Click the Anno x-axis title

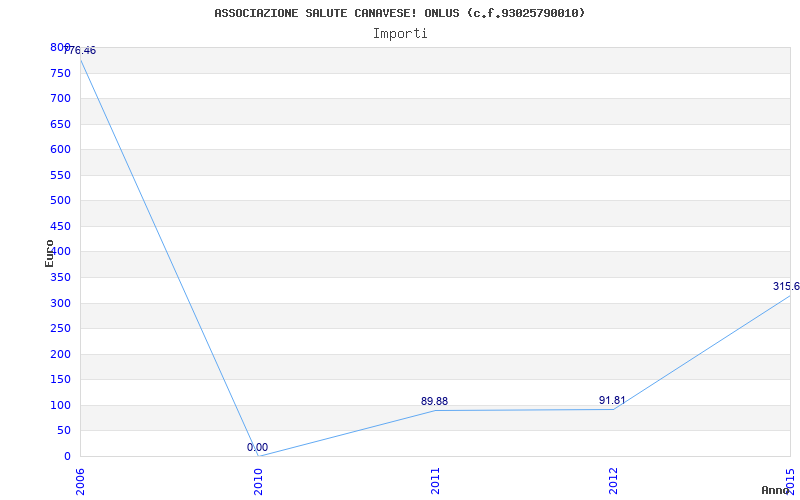tap(776, 490)
